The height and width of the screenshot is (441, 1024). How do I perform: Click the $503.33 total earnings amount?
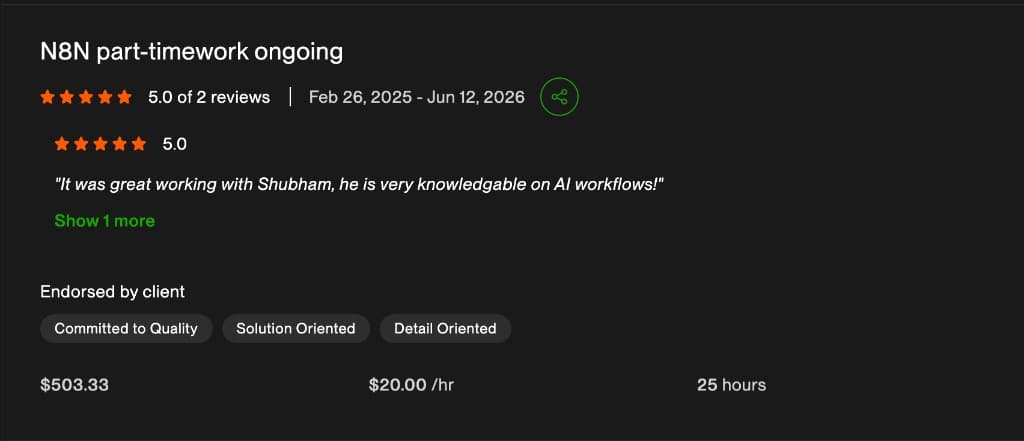(x=74, y=385)
